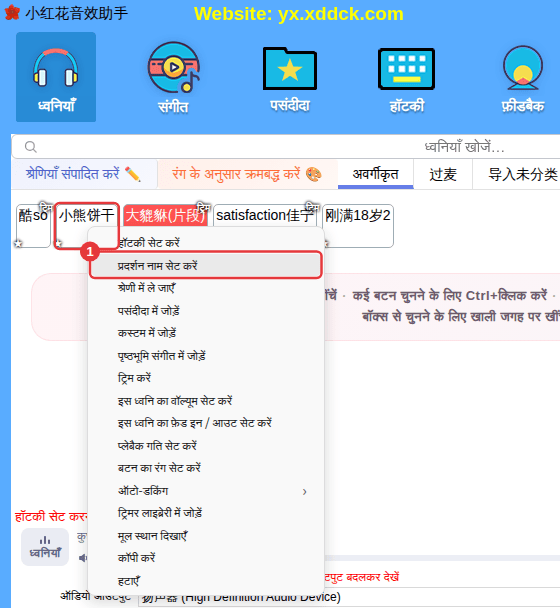Choose पृष्ठभूमि संगीत में जोड़ें menu item

pyautogui.click(x=206, y=356)
